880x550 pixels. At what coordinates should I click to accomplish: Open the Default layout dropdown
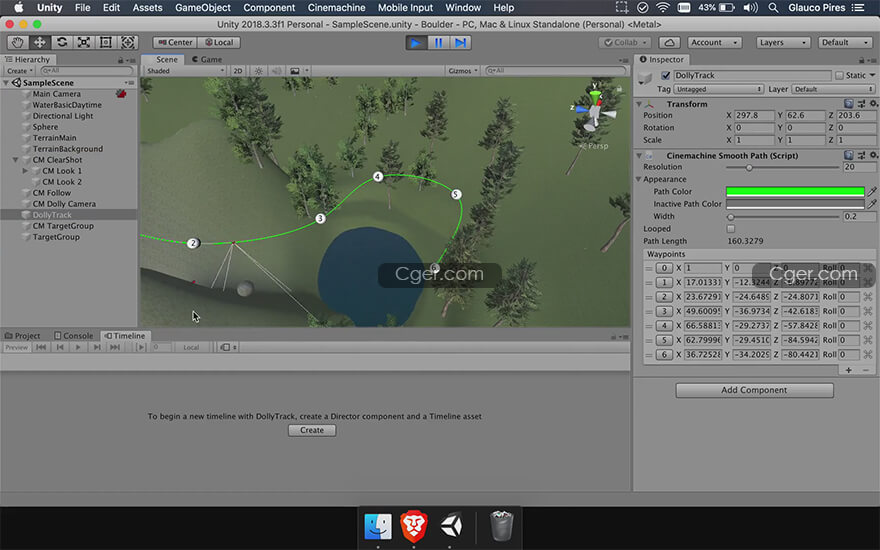(844, 43)
